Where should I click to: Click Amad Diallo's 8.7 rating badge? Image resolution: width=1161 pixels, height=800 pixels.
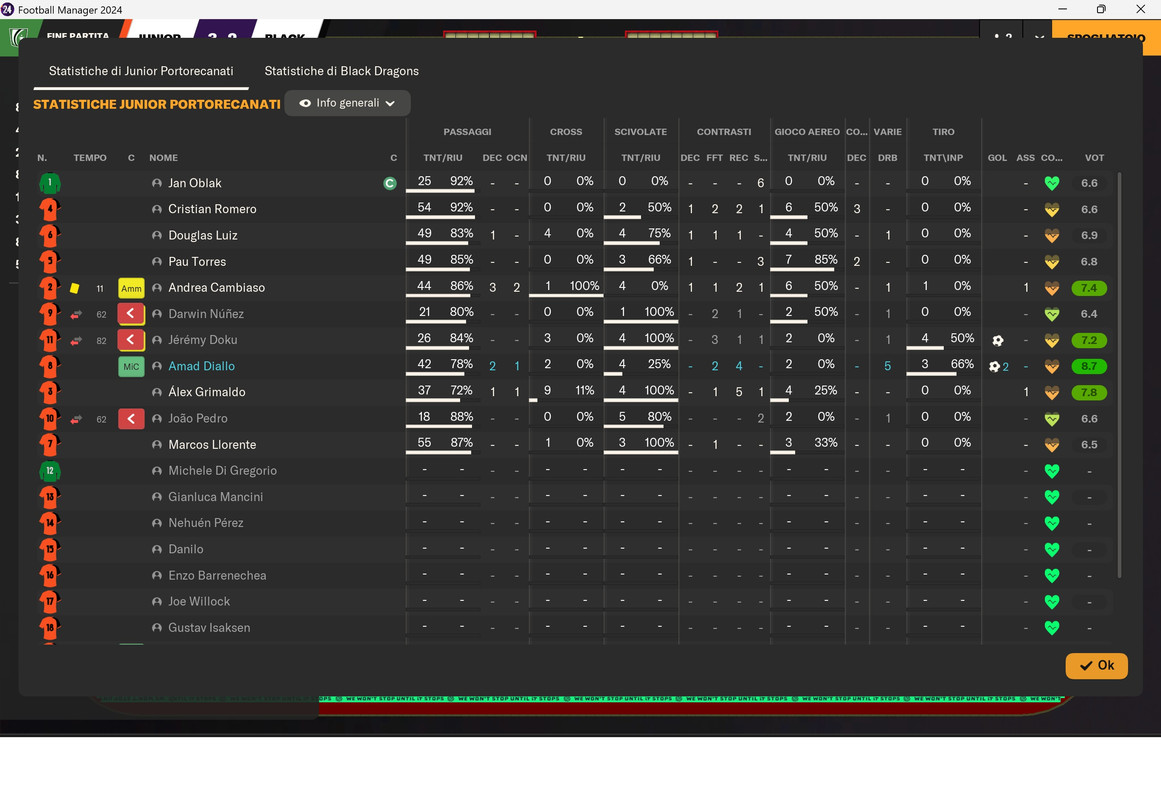pyautogui.click(x=1088, y=367)
